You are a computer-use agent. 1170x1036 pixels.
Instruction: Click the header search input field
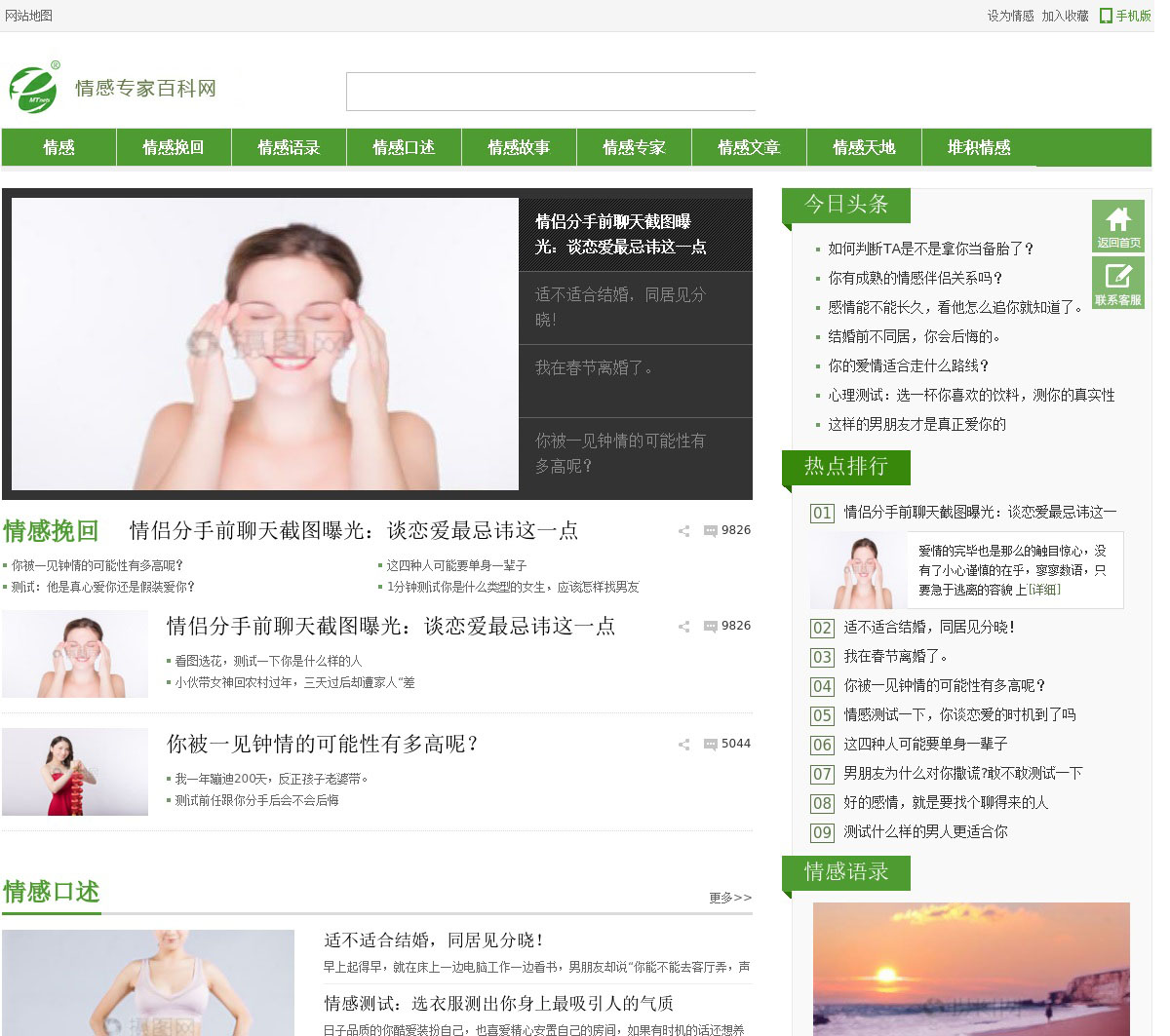tap(551, 92)
